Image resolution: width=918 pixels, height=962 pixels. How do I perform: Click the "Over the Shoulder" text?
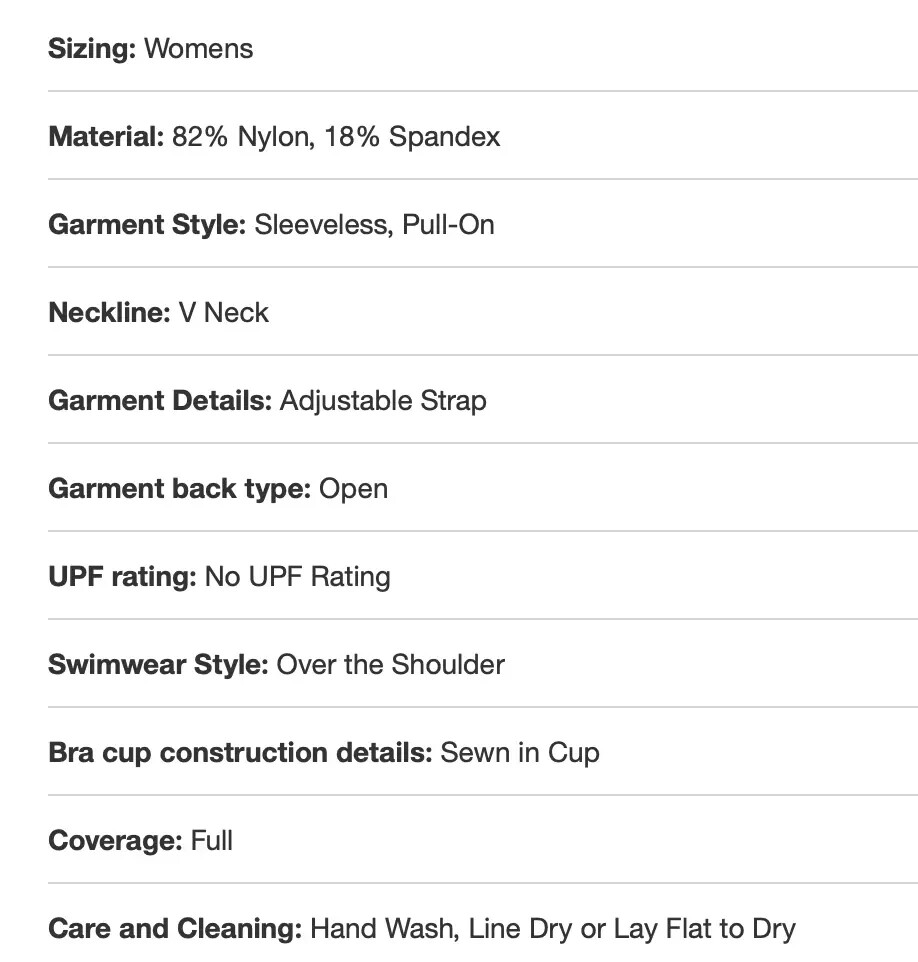(x=390, y=665)
